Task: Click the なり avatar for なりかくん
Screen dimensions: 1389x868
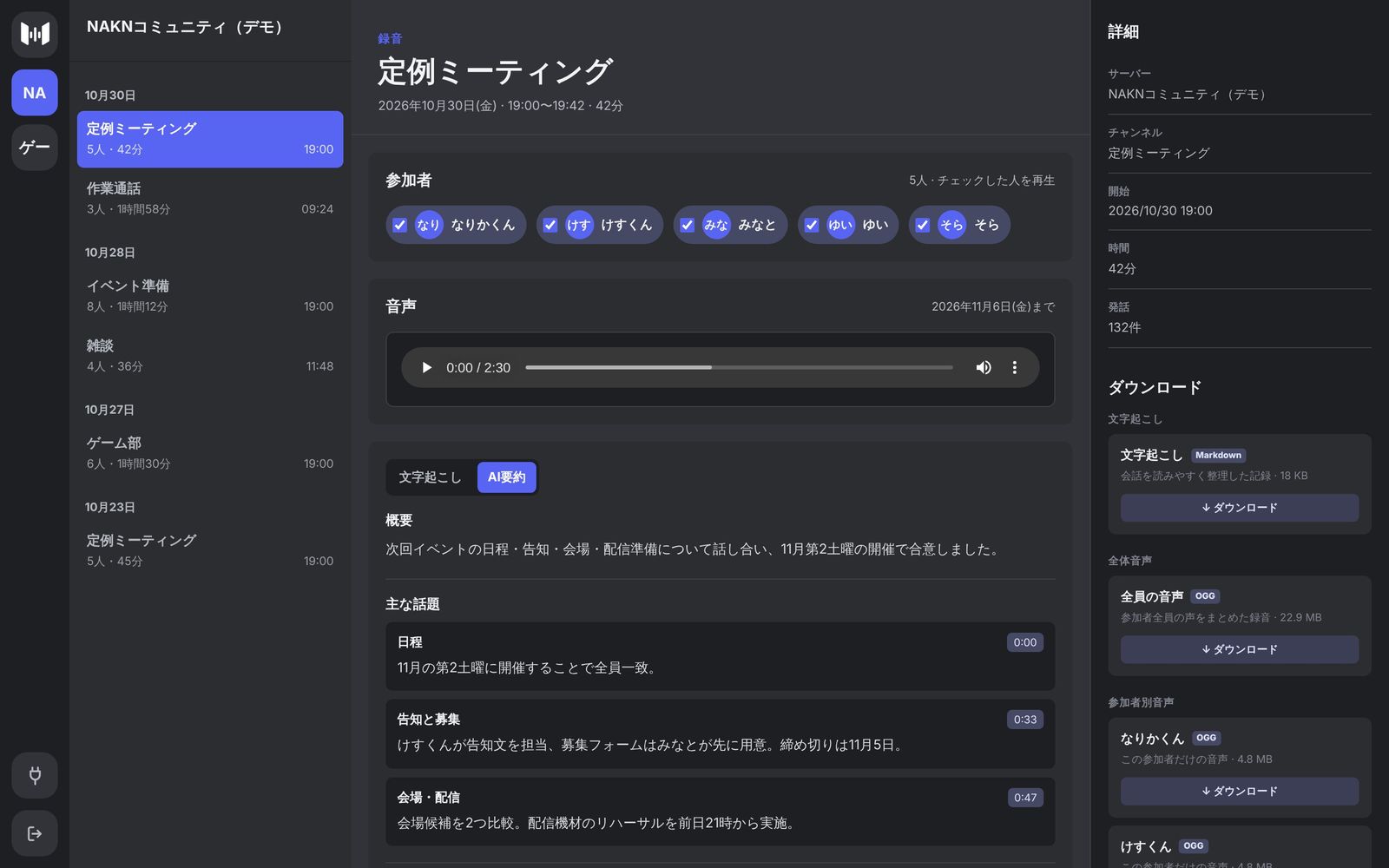Action: pyautogui.click(x=429, y=225)
